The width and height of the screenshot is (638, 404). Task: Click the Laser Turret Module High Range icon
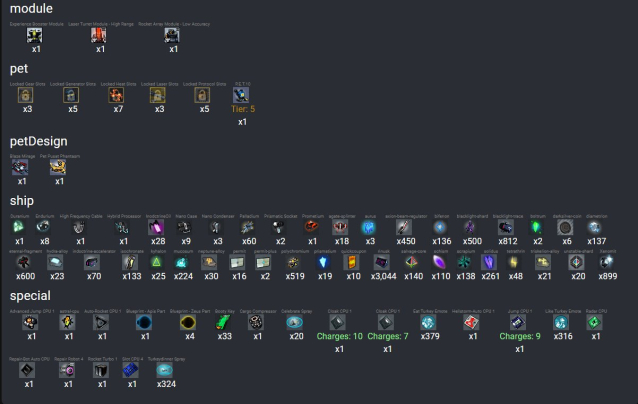99,35
